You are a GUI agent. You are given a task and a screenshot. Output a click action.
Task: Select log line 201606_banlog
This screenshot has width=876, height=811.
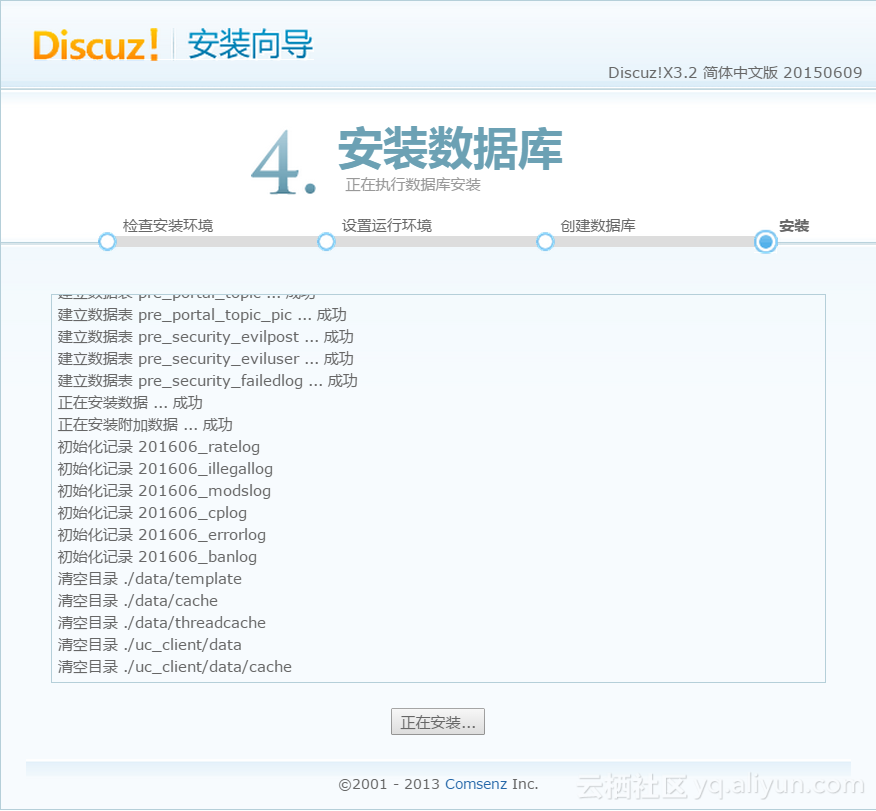[157, 557]
